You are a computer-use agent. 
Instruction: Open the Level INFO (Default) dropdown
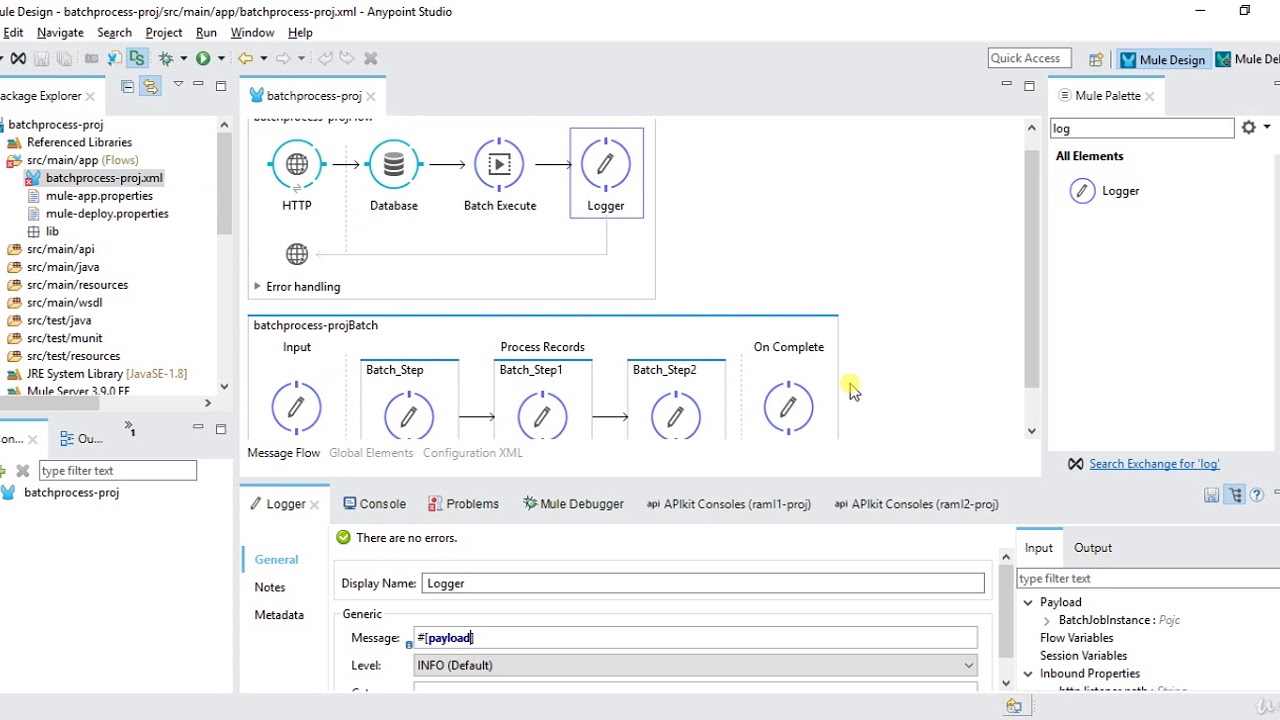[695, 666]
